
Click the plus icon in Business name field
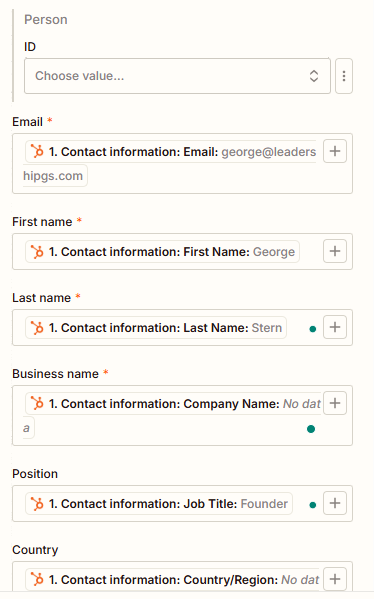[x=335, y=403]
